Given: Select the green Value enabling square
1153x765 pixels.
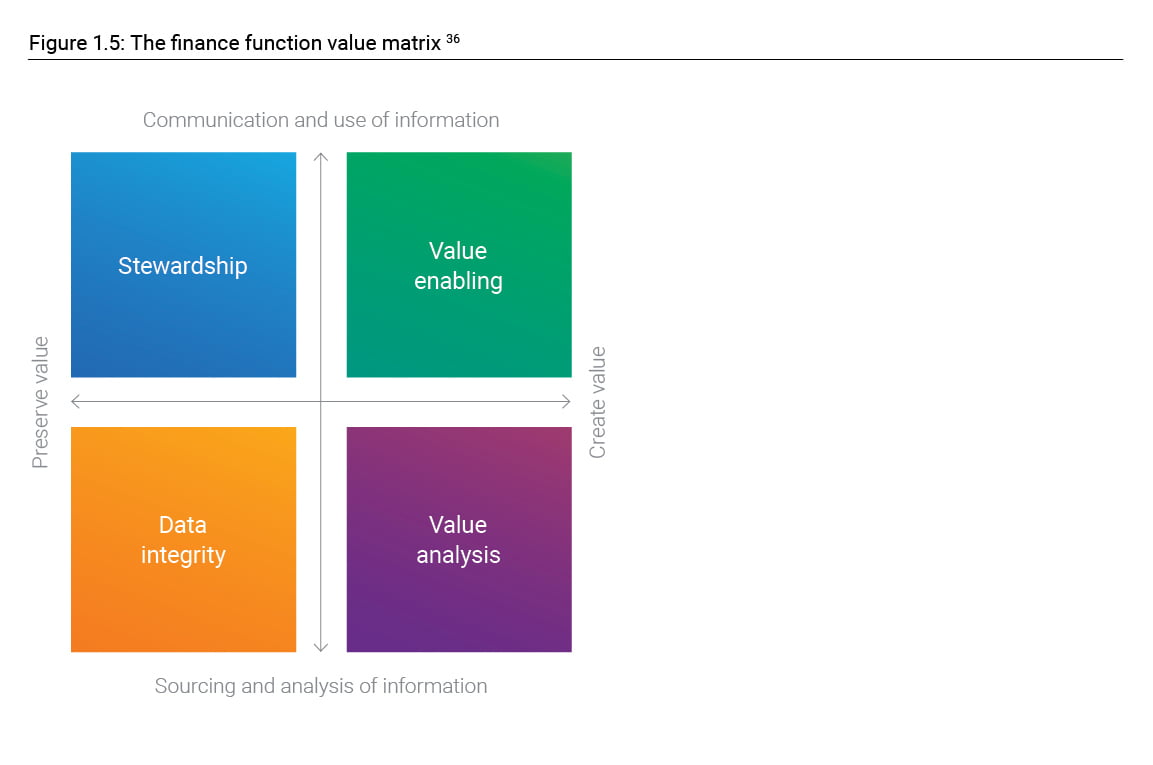Looking at the screenshot, I should tap(459, 265).
